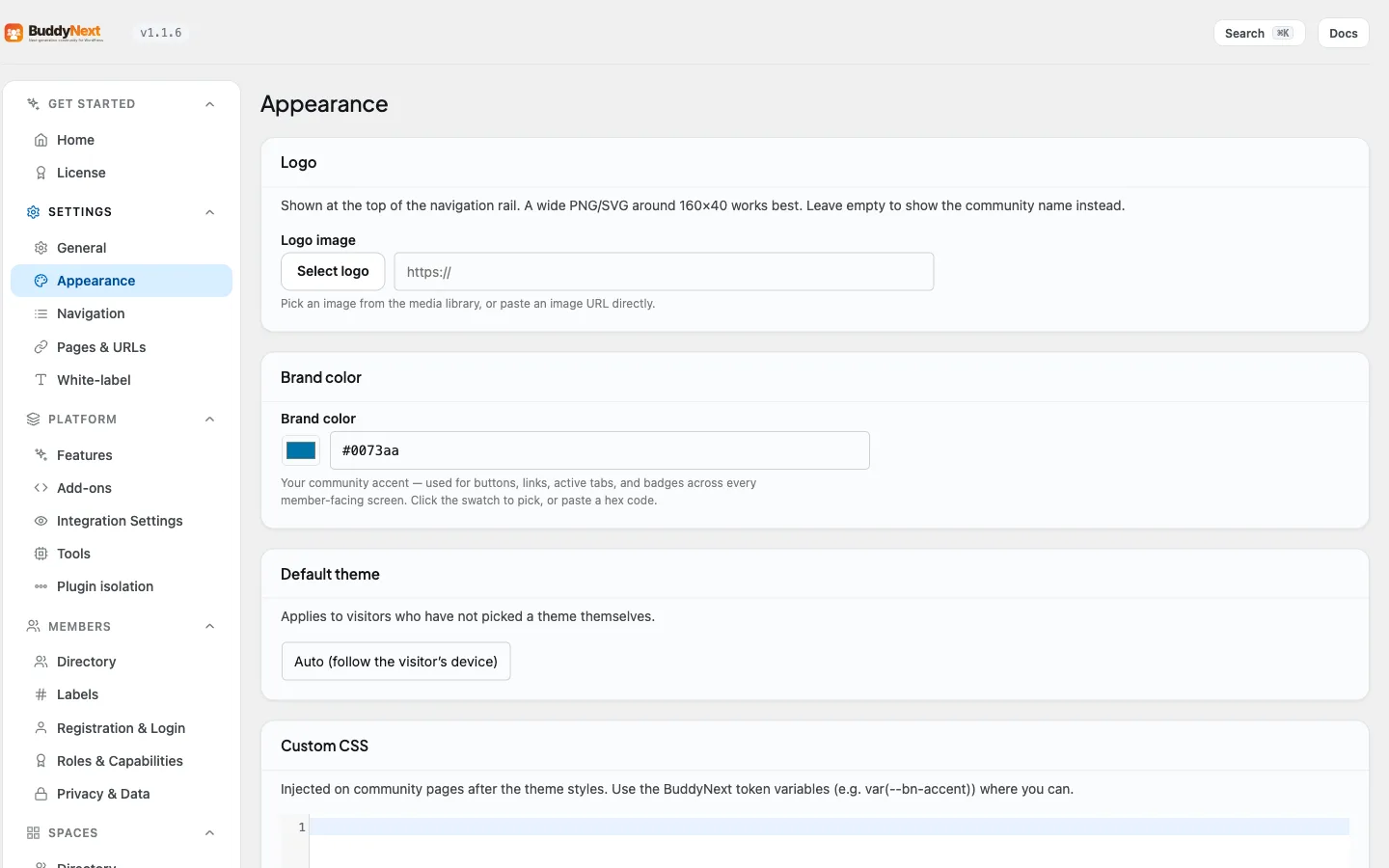Click the gear icon beside SETTINGS heading

click(33, 212)
